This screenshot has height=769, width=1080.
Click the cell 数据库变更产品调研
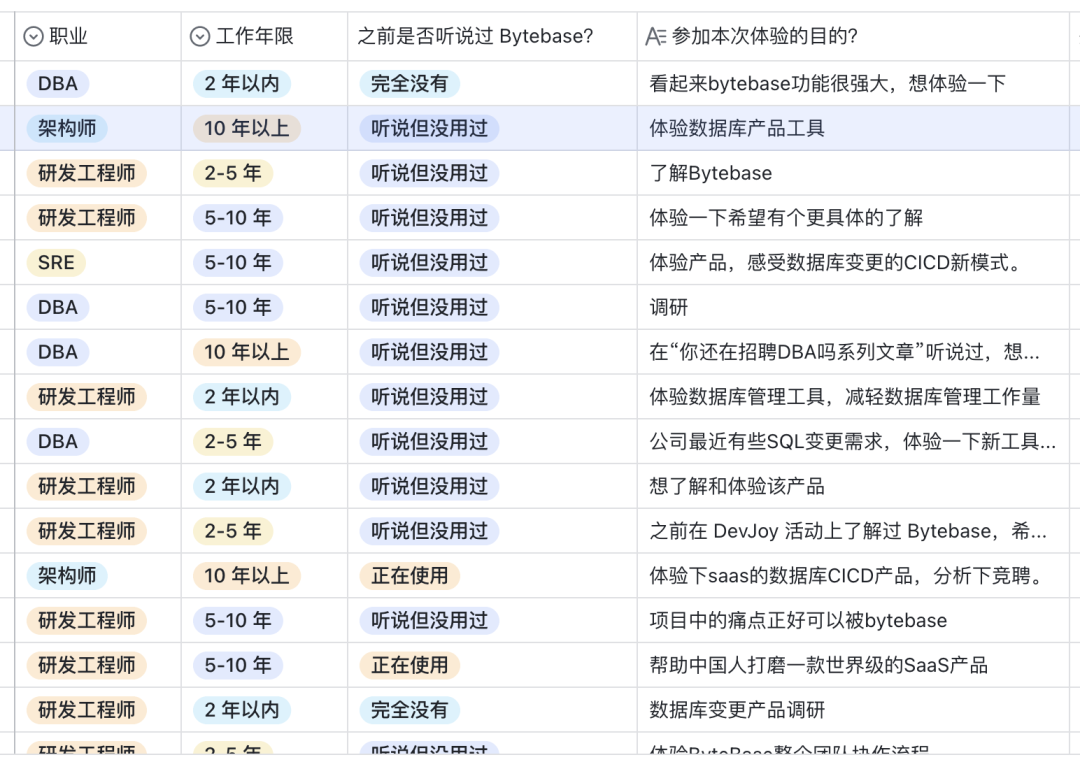coord(853,710)
